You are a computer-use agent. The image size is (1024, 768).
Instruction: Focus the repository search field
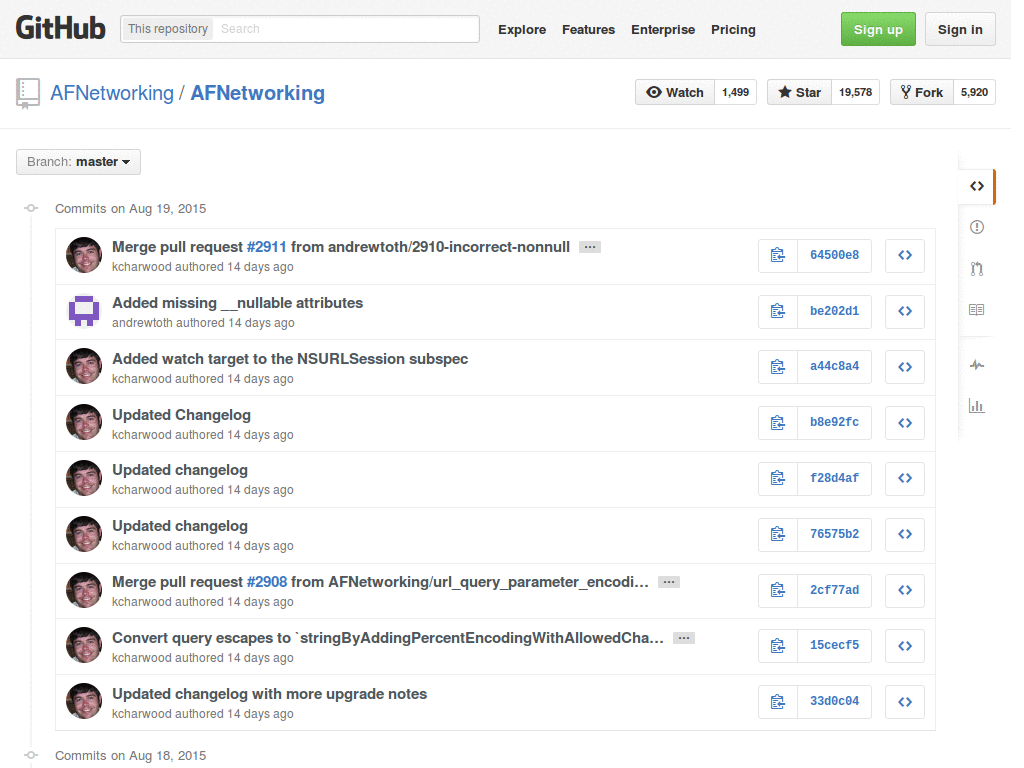pyautogui.click(x=346, y=29)
